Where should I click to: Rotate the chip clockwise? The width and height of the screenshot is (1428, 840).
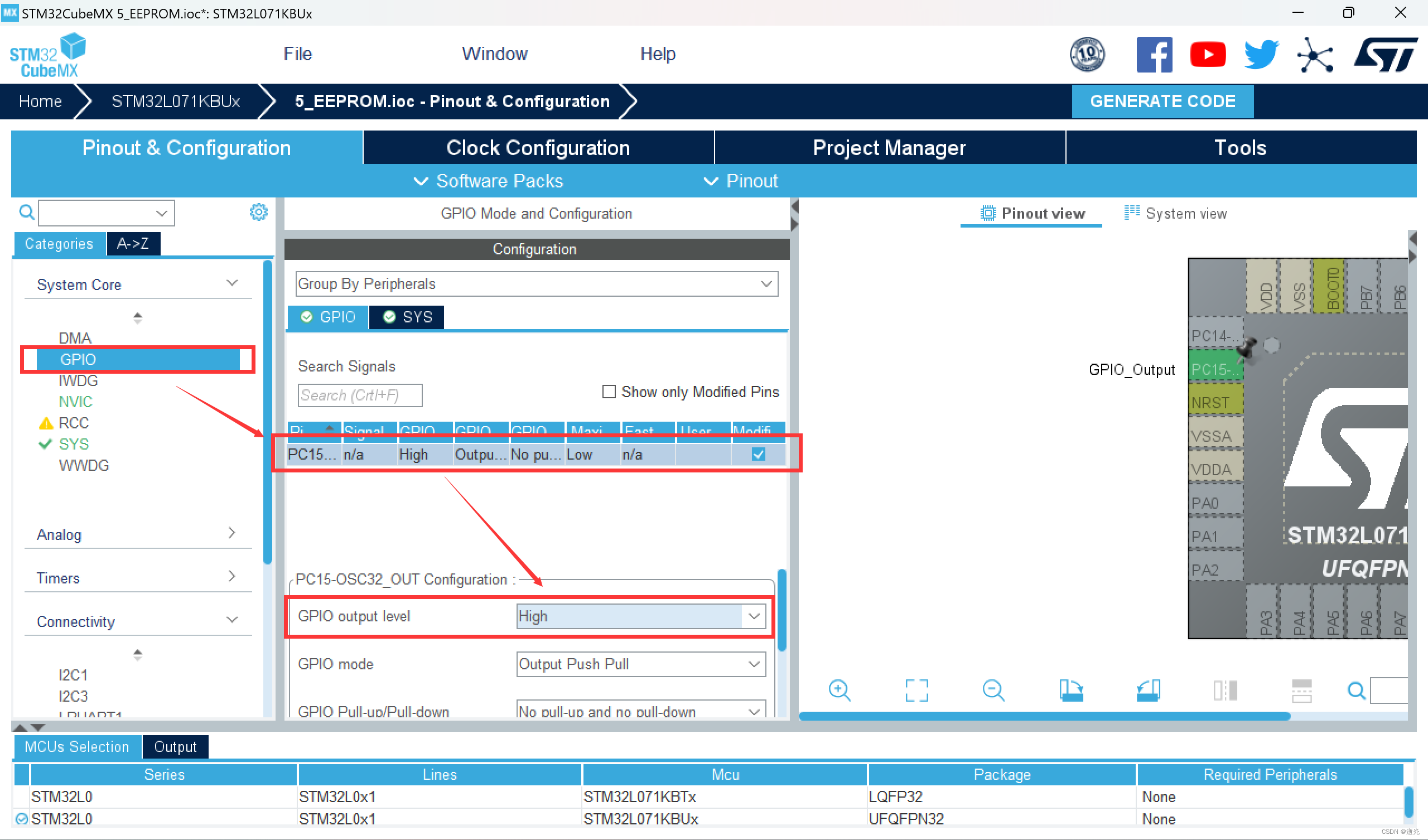click(x=1070, y=691)
